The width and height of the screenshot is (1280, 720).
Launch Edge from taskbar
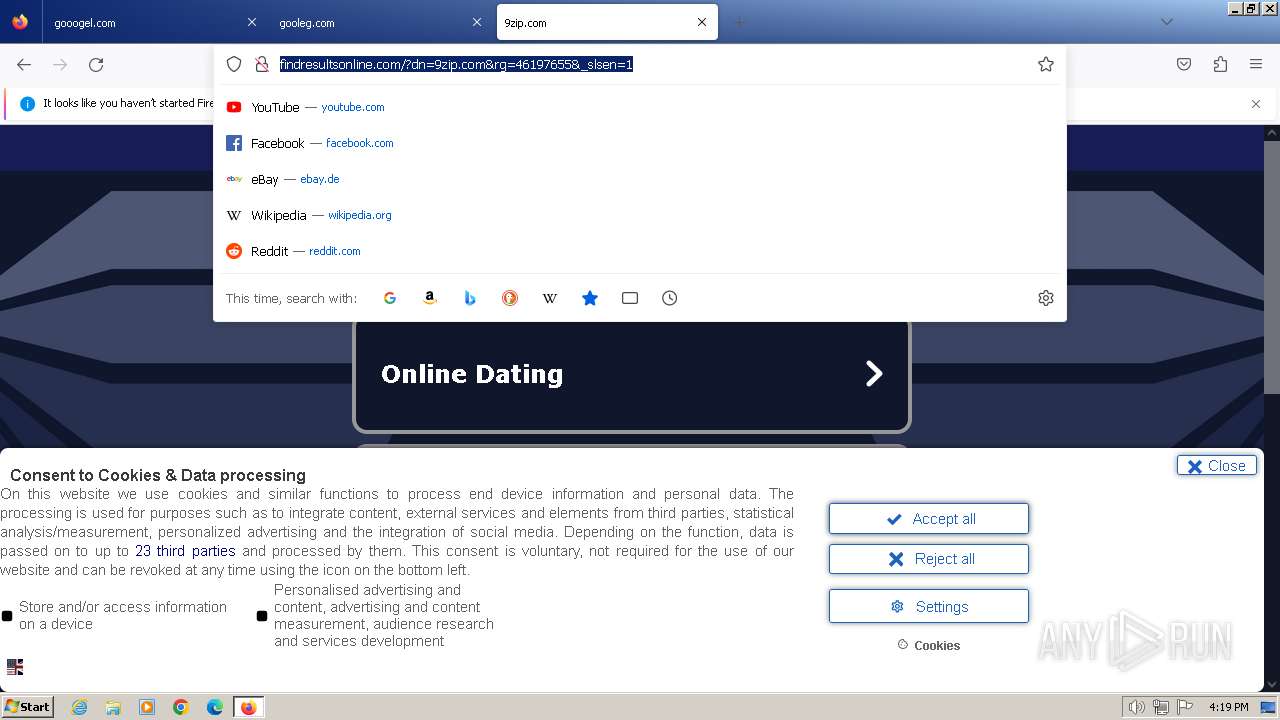215,707
